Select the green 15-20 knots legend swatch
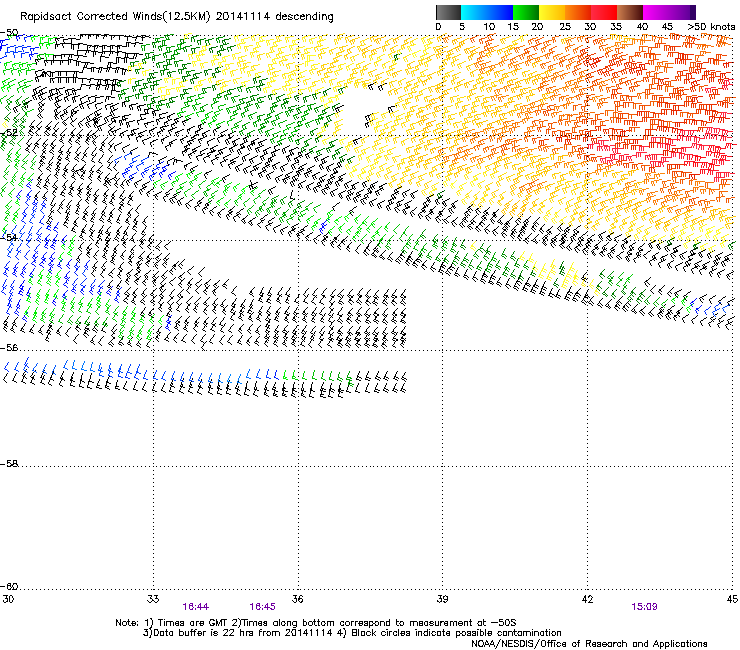Screen dimensions: 740x650 [x=526, y=12]
